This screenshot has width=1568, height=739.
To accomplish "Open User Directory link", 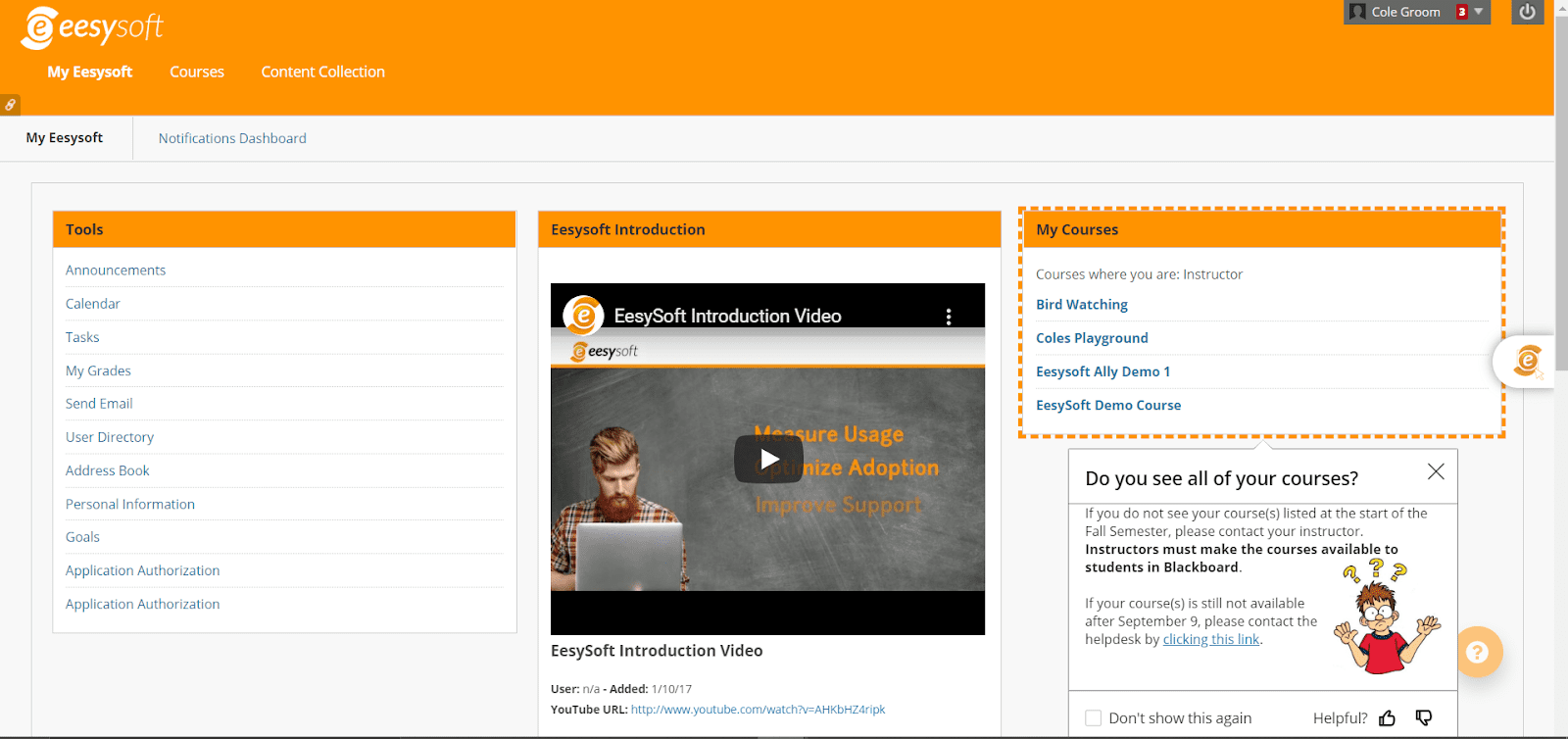I will [110, 437].
